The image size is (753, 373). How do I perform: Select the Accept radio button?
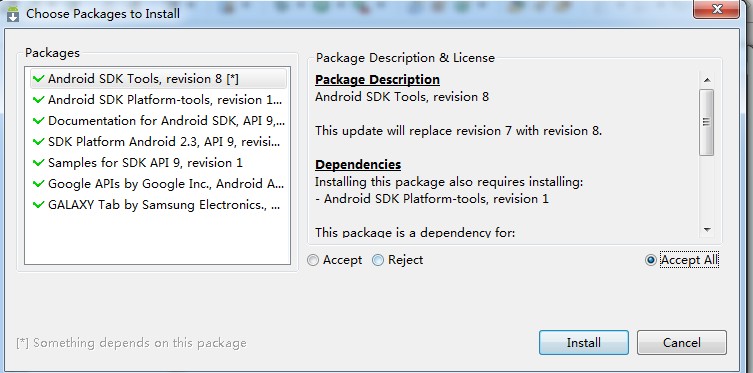coord(313,260)
